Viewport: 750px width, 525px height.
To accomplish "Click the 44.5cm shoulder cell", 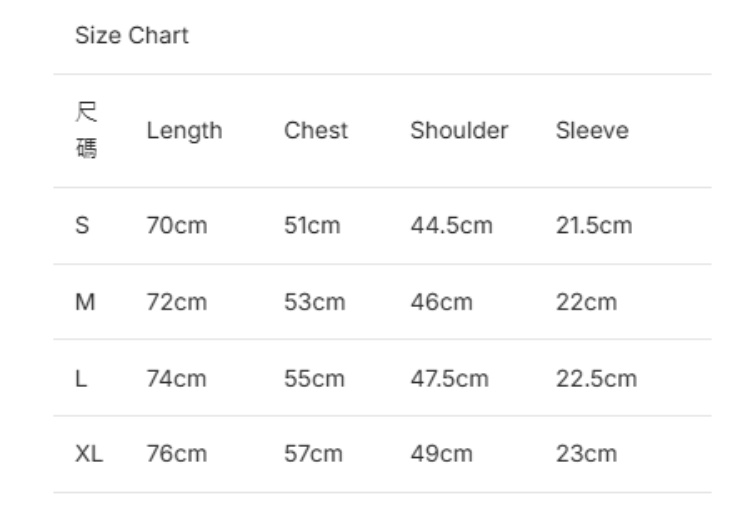I will 451,226.
